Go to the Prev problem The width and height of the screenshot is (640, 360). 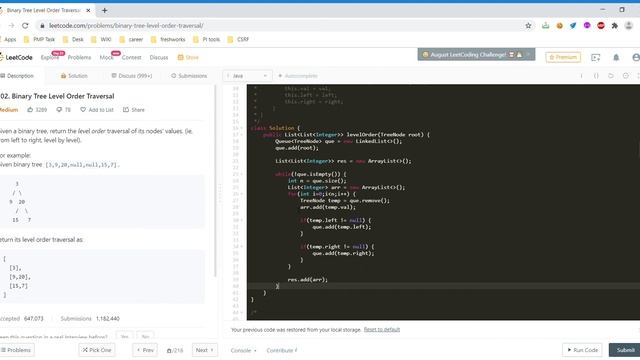point(145,350)
